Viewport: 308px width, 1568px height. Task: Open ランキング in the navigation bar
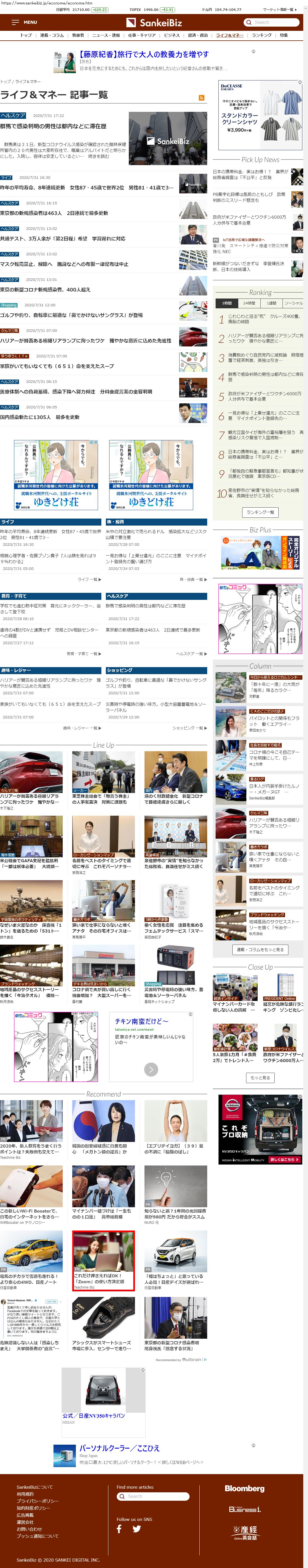262,35
